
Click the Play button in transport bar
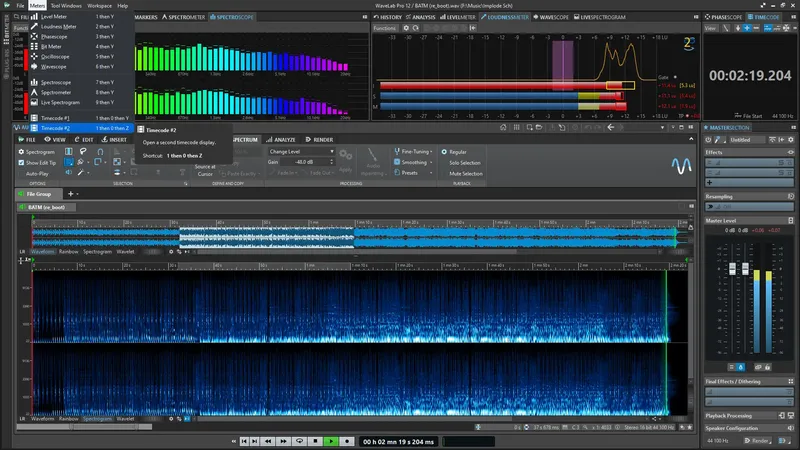(331, 440)
